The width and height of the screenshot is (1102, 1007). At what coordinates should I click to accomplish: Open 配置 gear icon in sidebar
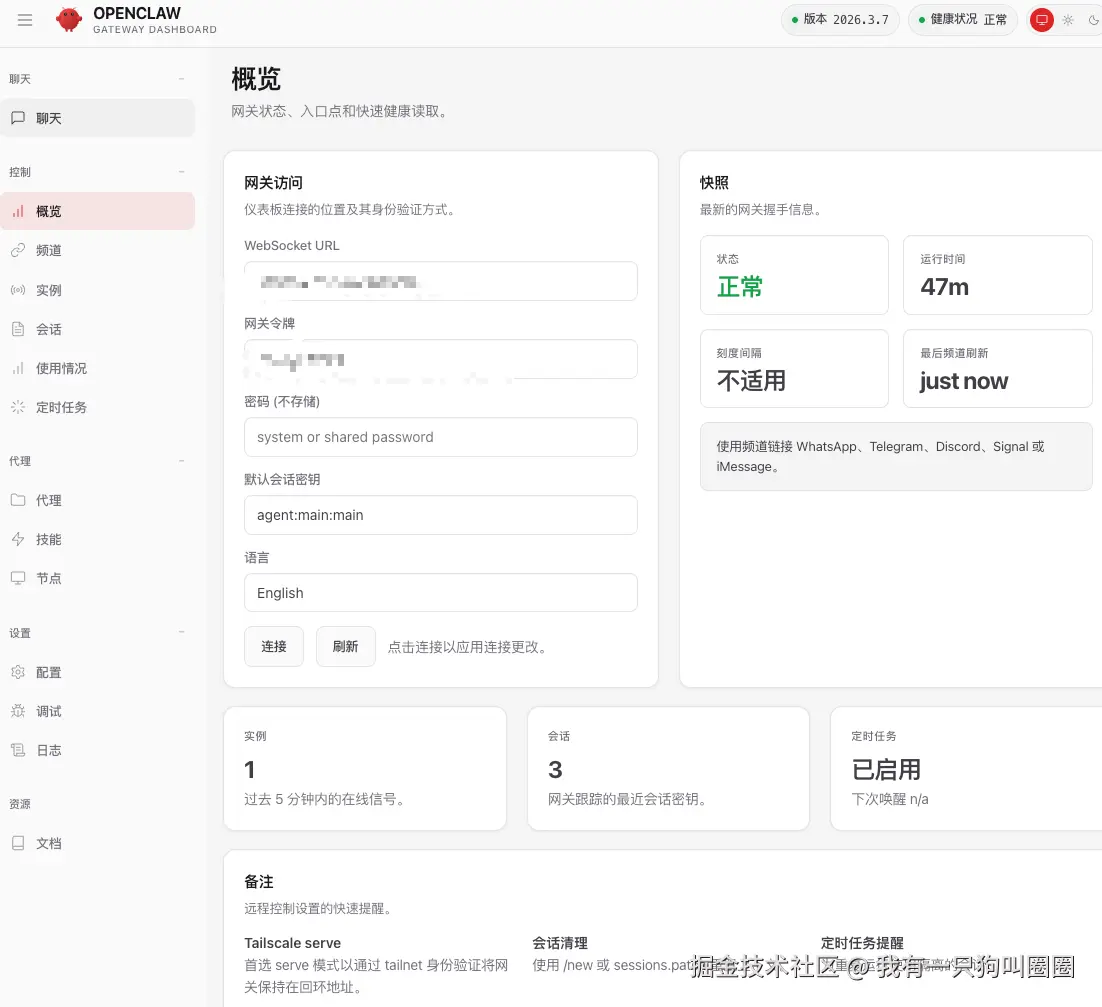18,672
